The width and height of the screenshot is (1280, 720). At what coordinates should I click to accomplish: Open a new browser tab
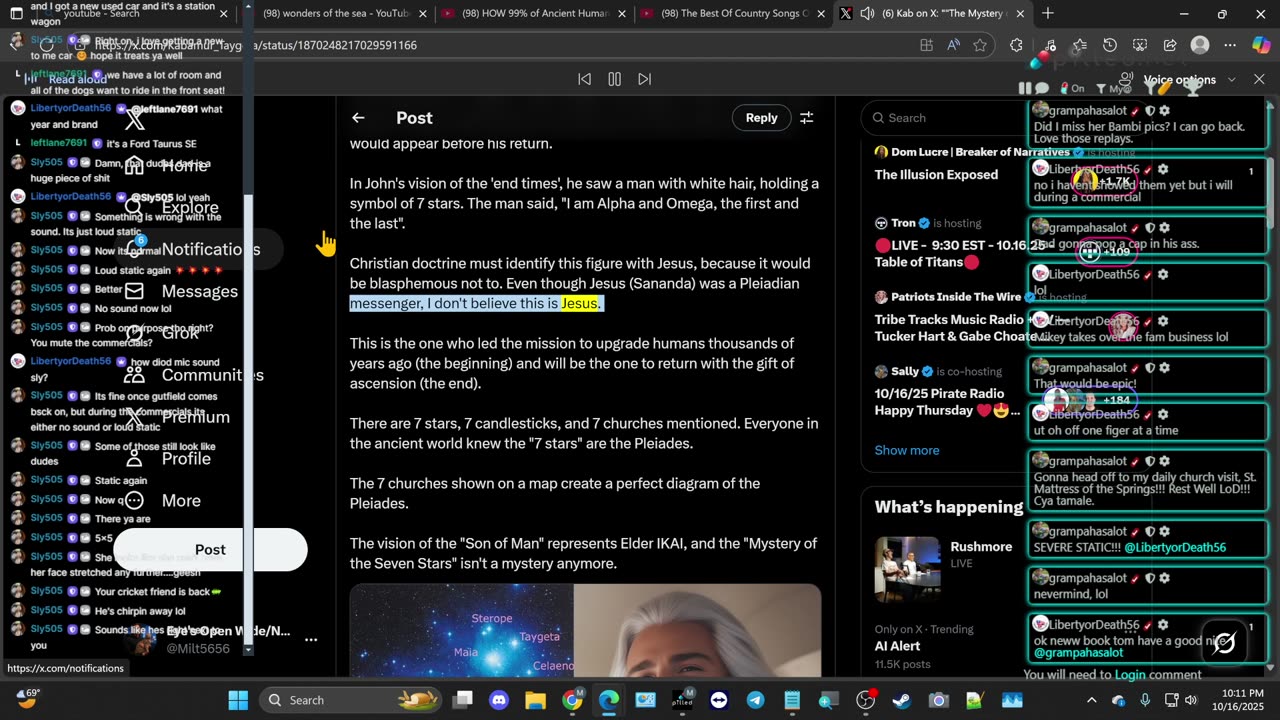[x=1048, y=14]
